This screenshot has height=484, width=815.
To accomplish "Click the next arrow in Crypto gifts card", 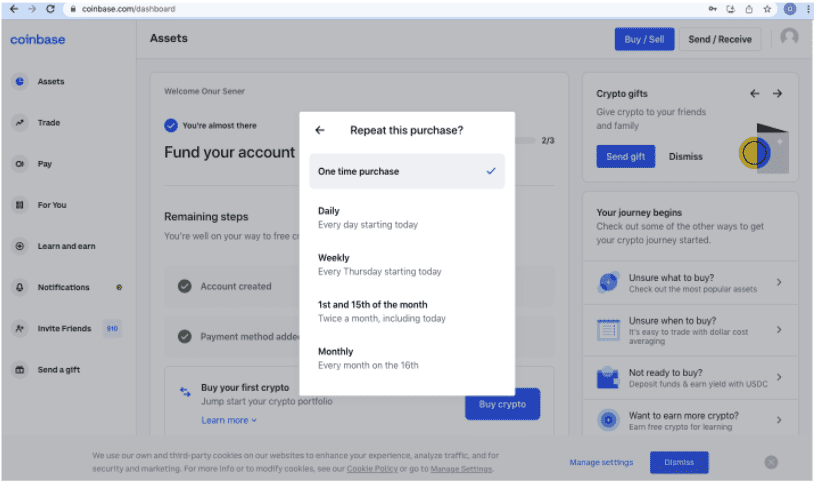I will pos(778,94).
